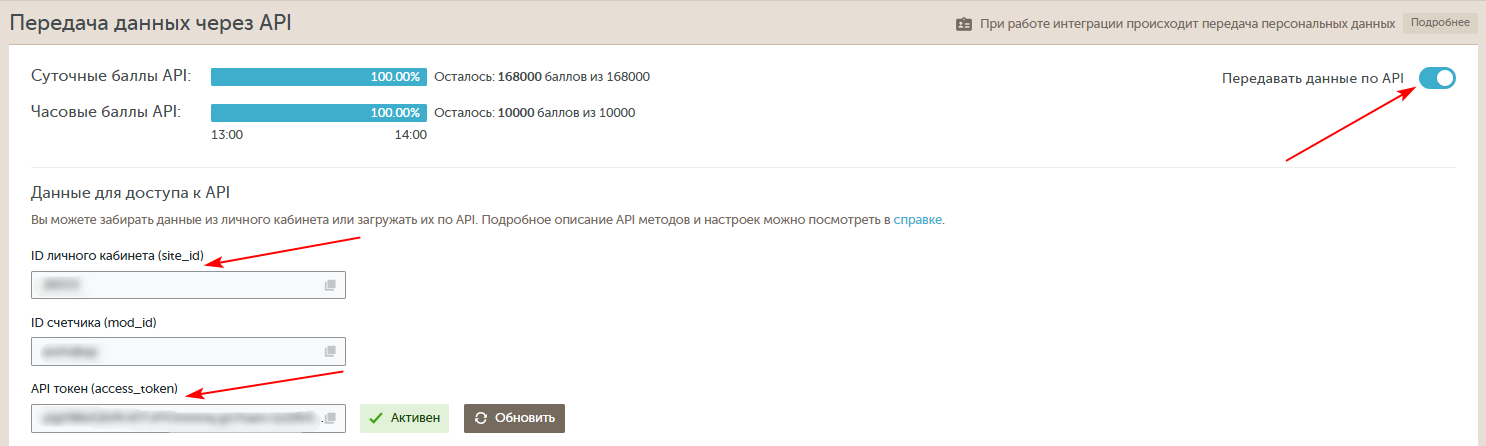Viewport: 1486px width, 446px height.
Task: Click inside the API токен field
Action: (175, 419)
